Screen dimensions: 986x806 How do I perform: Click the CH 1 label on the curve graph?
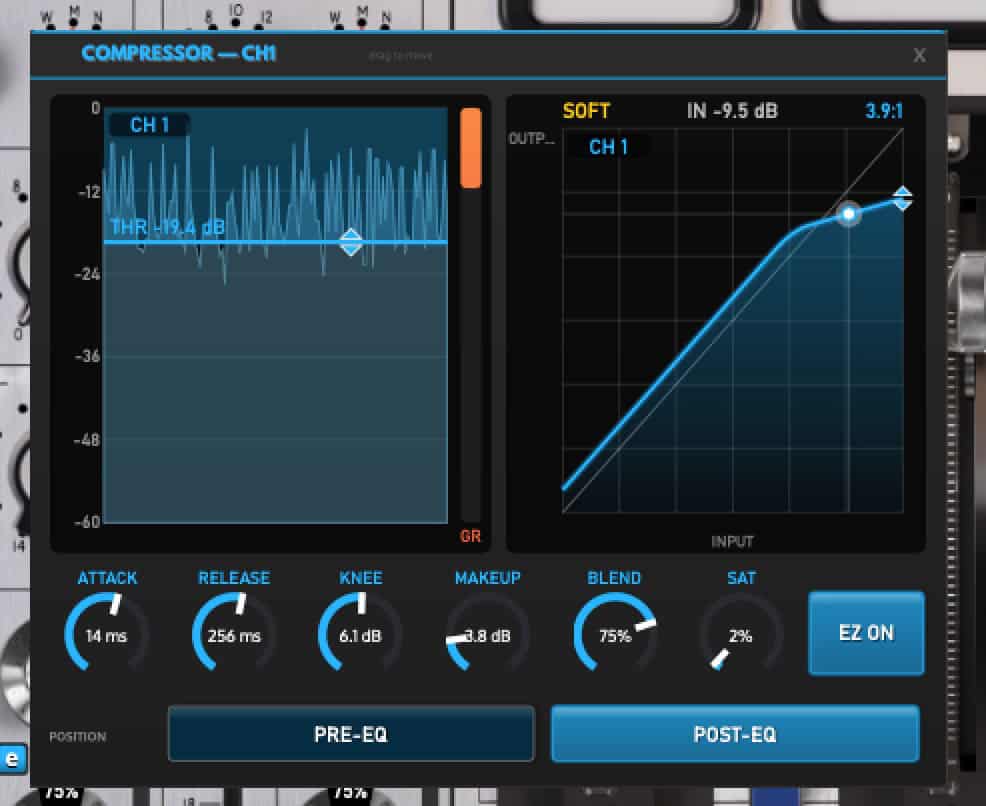[x=608, y=147]
